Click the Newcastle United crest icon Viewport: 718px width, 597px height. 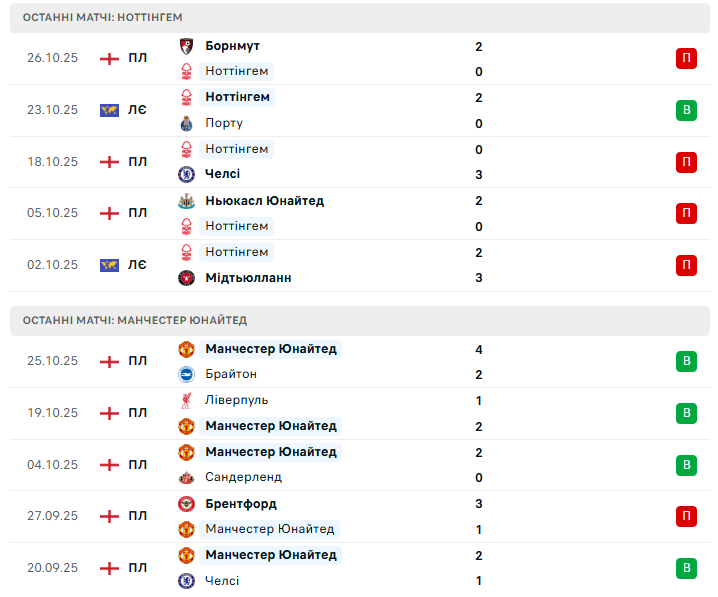[186, 201]
